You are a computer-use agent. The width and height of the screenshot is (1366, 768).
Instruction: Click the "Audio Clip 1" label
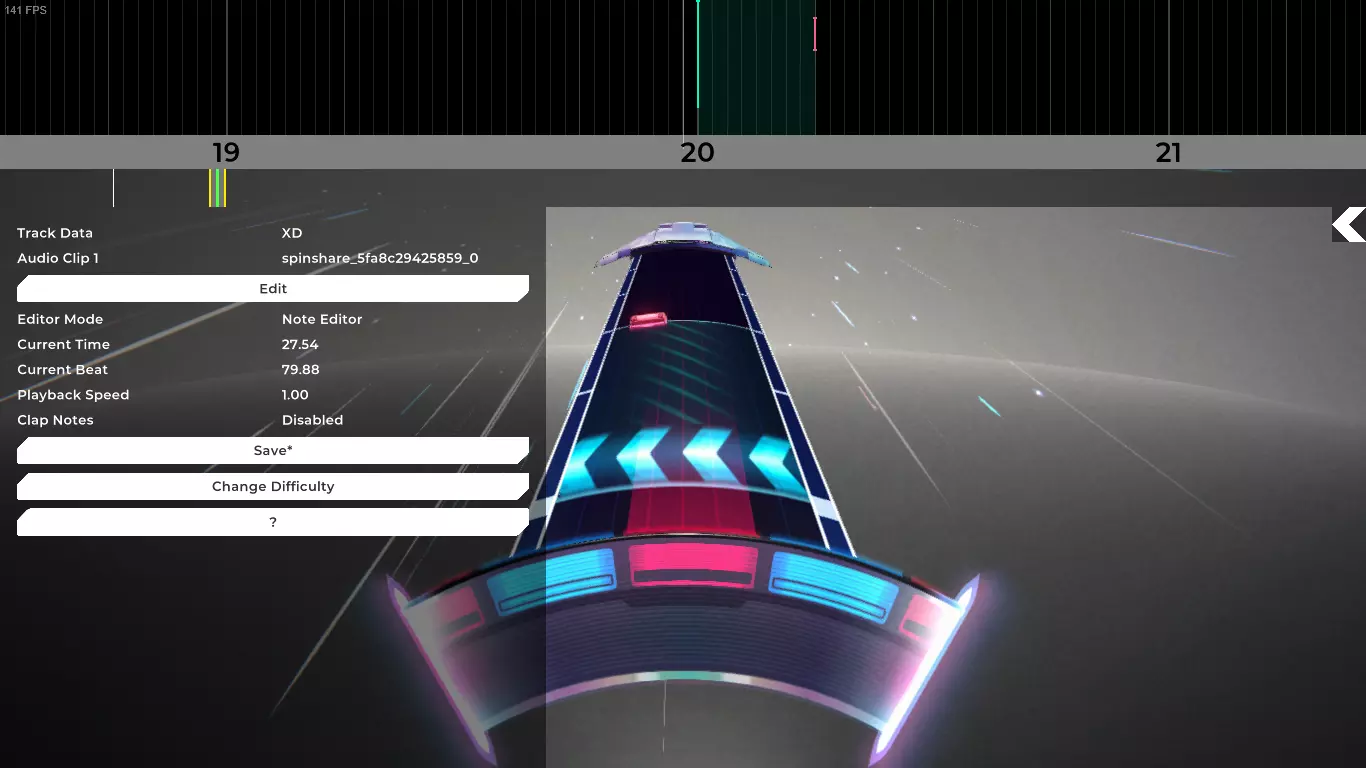(x=58, y=258)
